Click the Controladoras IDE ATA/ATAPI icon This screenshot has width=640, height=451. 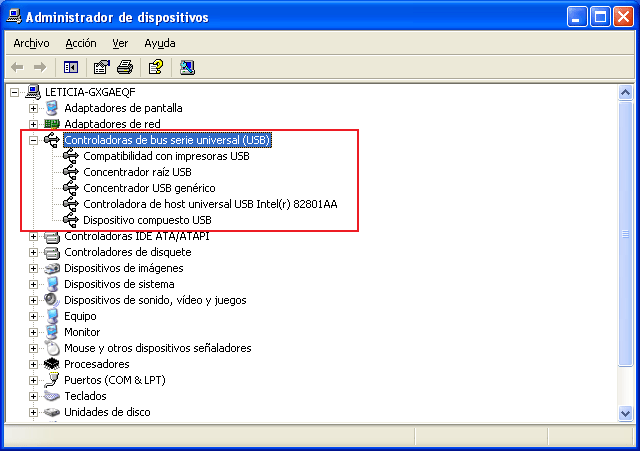pyautogui.click(x=52, y=237)
